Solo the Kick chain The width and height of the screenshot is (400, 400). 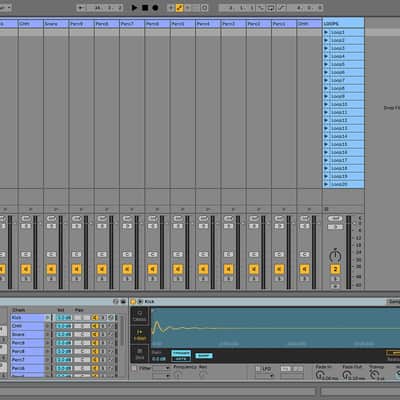[x=103, y=318]
